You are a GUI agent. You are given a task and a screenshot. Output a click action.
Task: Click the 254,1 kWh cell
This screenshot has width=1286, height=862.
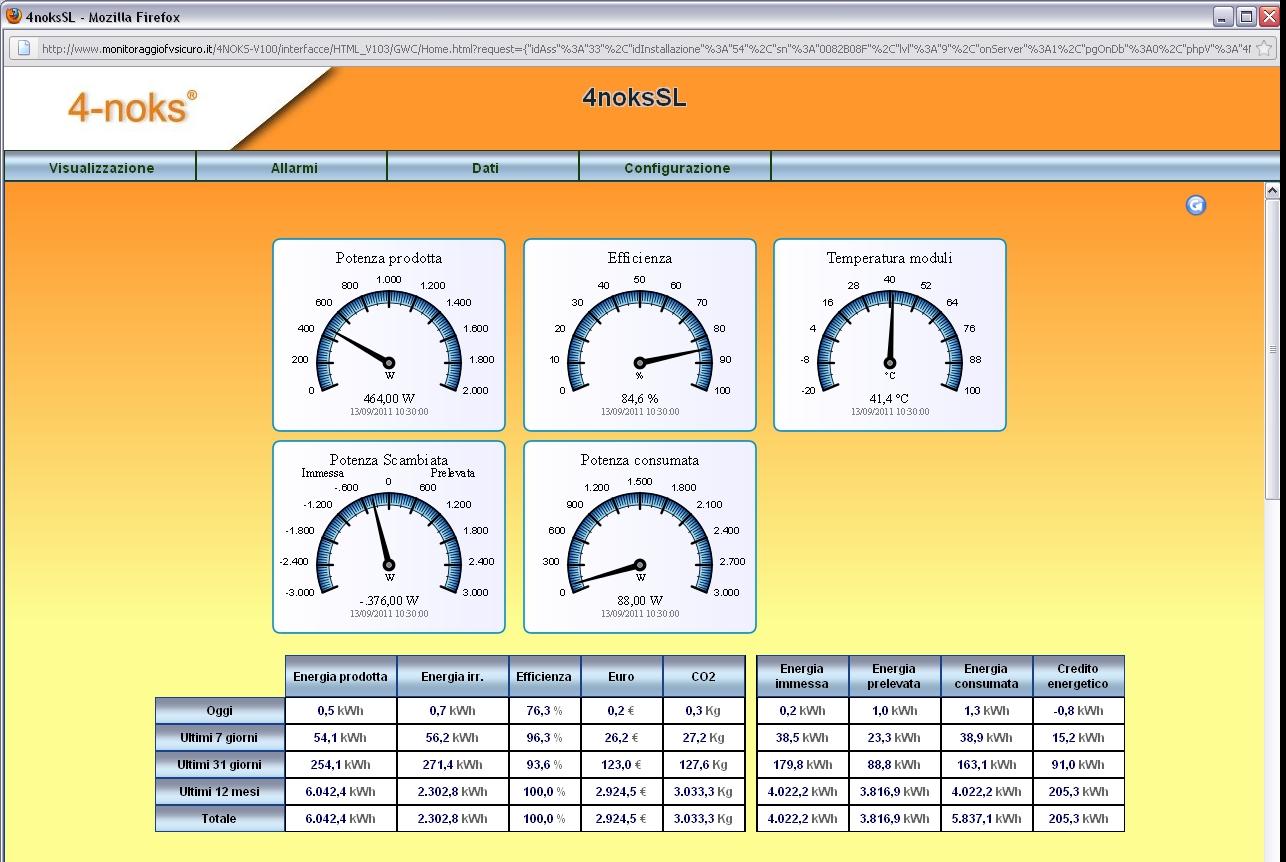[341, 764]
